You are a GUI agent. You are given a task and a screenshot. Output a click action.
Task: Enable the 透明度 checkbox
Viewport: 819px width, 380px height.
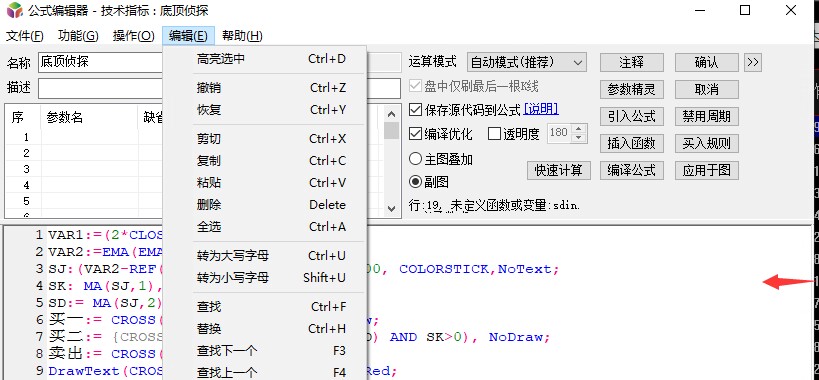tap(494, 134)
